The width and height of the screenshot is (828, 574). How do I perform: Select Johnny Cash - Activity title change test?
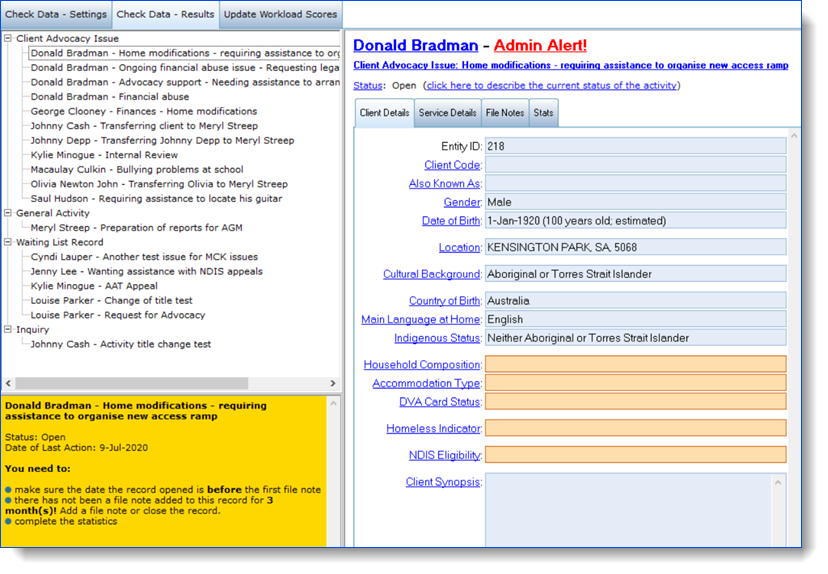point(120,344)
